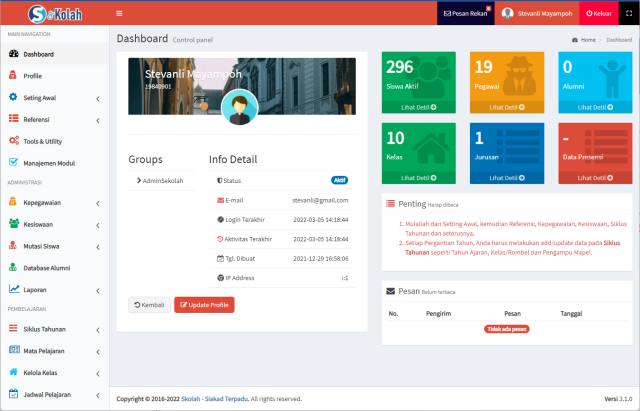Viewport: 640px width, 411px height.
Task: Select Siklus Tahunan in sidebar
Action: pos(44,329)
